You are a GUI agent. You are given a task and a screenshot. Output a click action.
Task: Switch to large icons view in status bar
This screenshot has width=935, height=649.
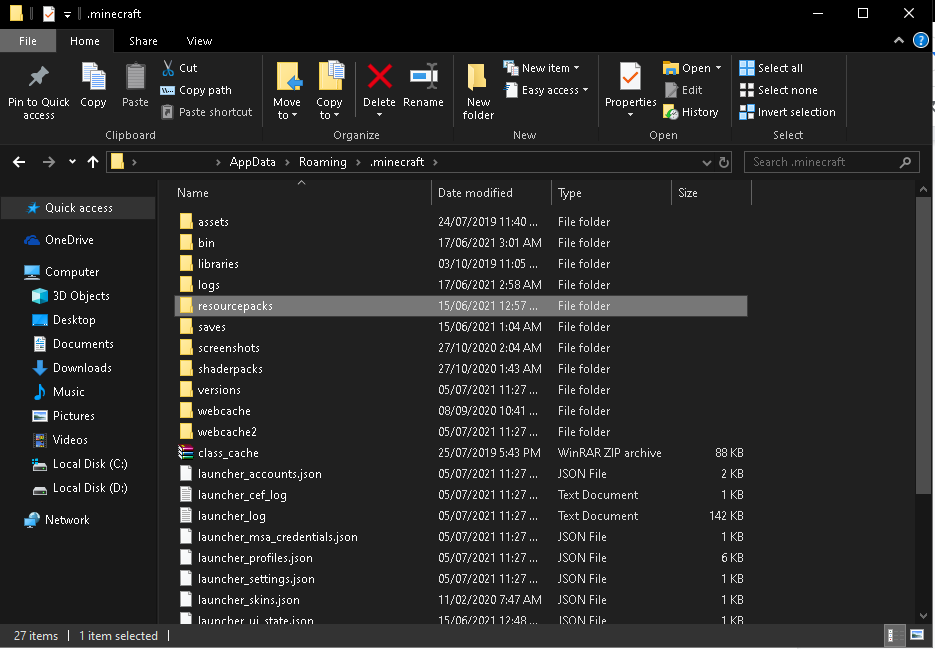pyautogui.click(x=917, y=635)
